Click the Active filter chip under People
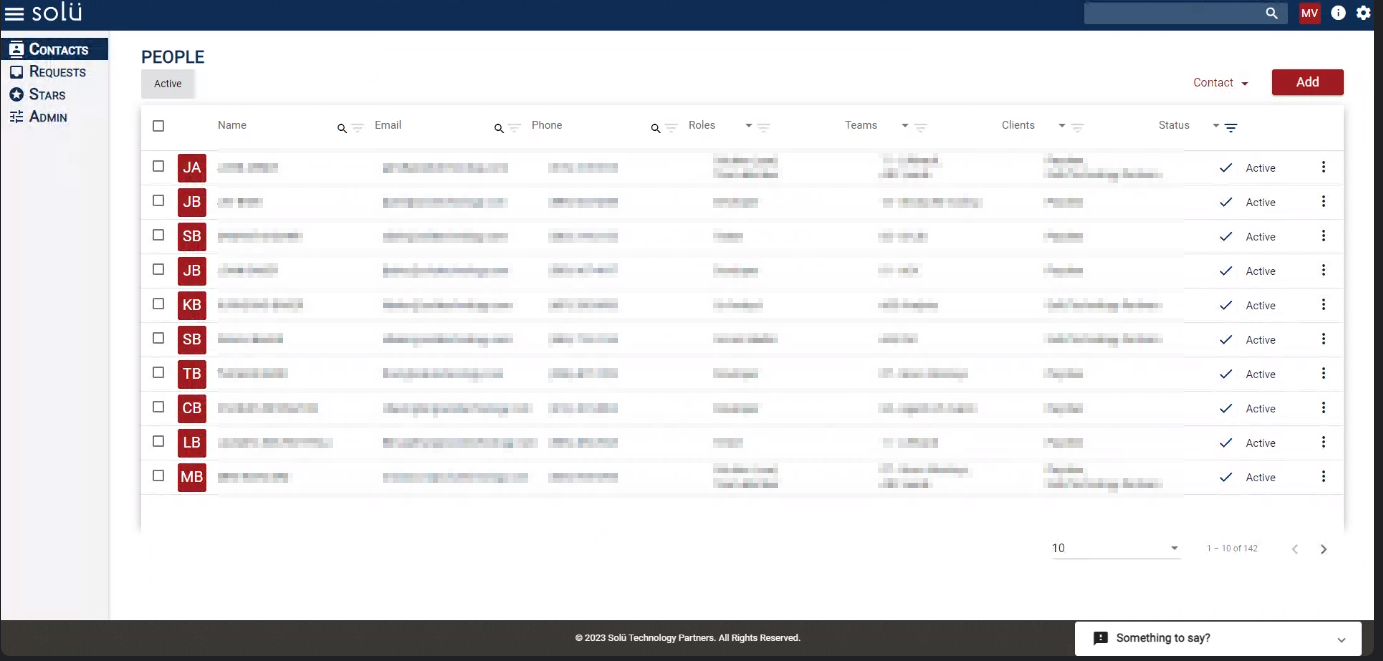This screenshot has height=661, width=1383. pos(168,84)
